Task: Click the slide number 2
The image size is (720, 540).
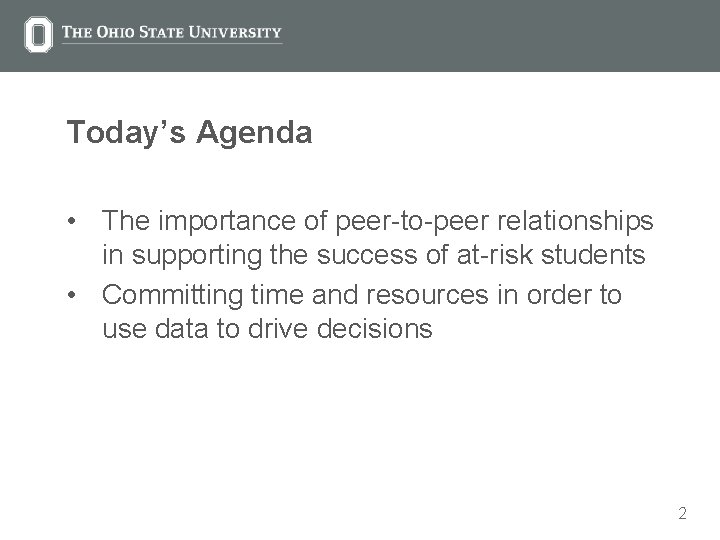Action: (x=681, y=514)
